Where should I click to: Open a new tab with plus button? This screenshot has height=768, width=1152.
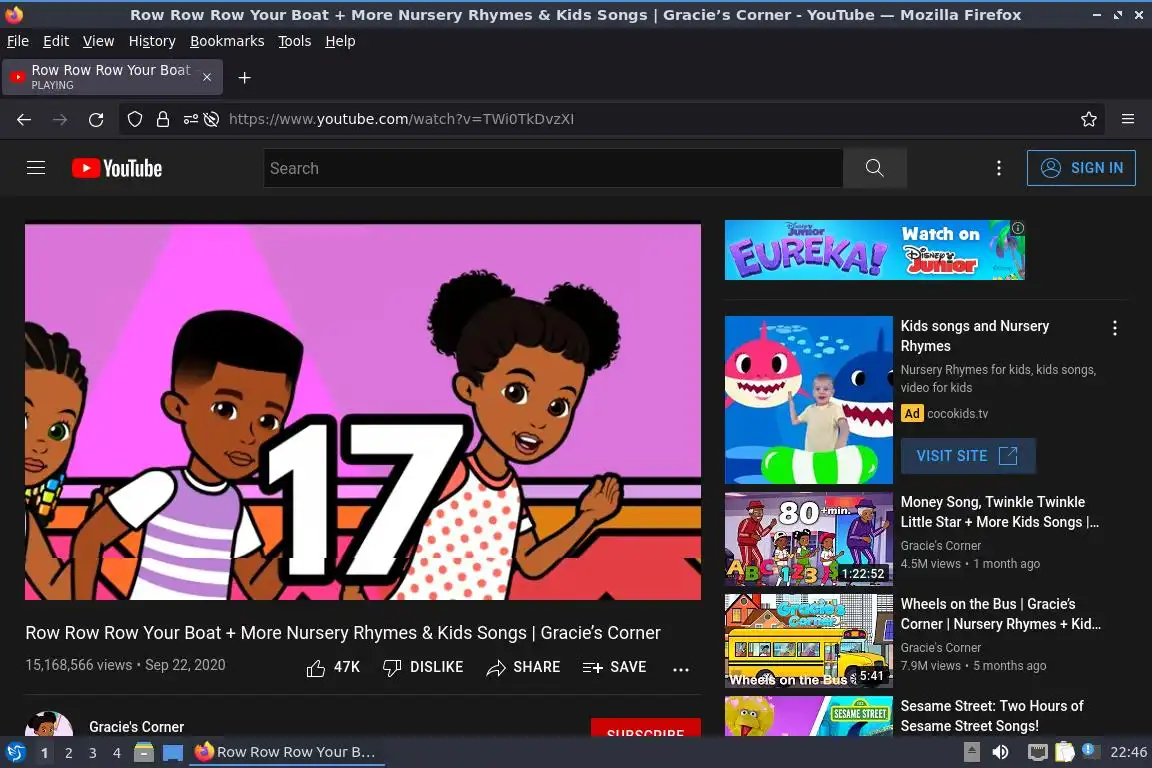(x=245, y=78)
